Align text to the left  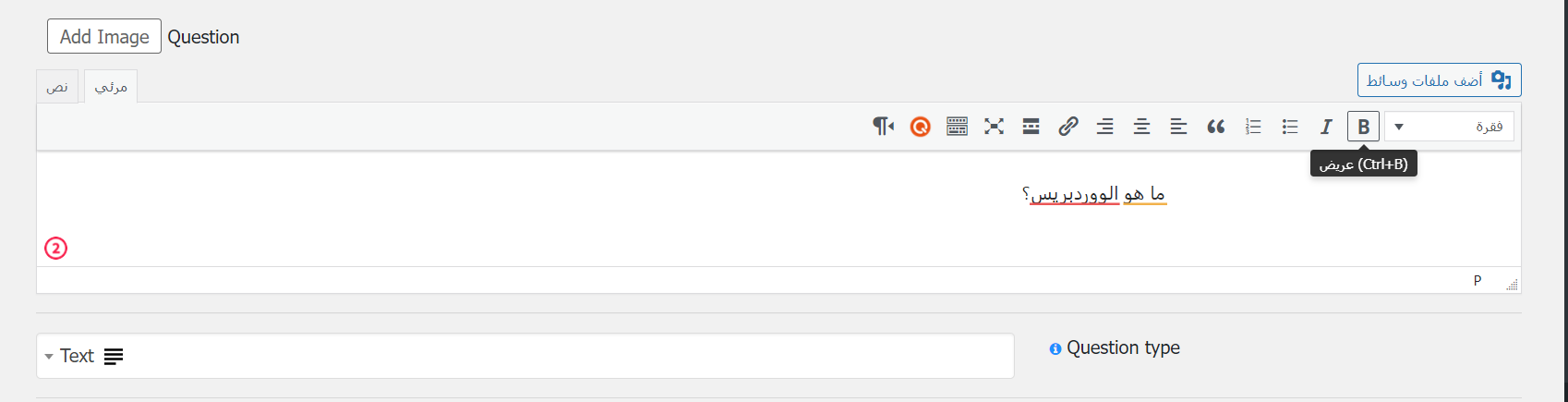(1179, 127)
